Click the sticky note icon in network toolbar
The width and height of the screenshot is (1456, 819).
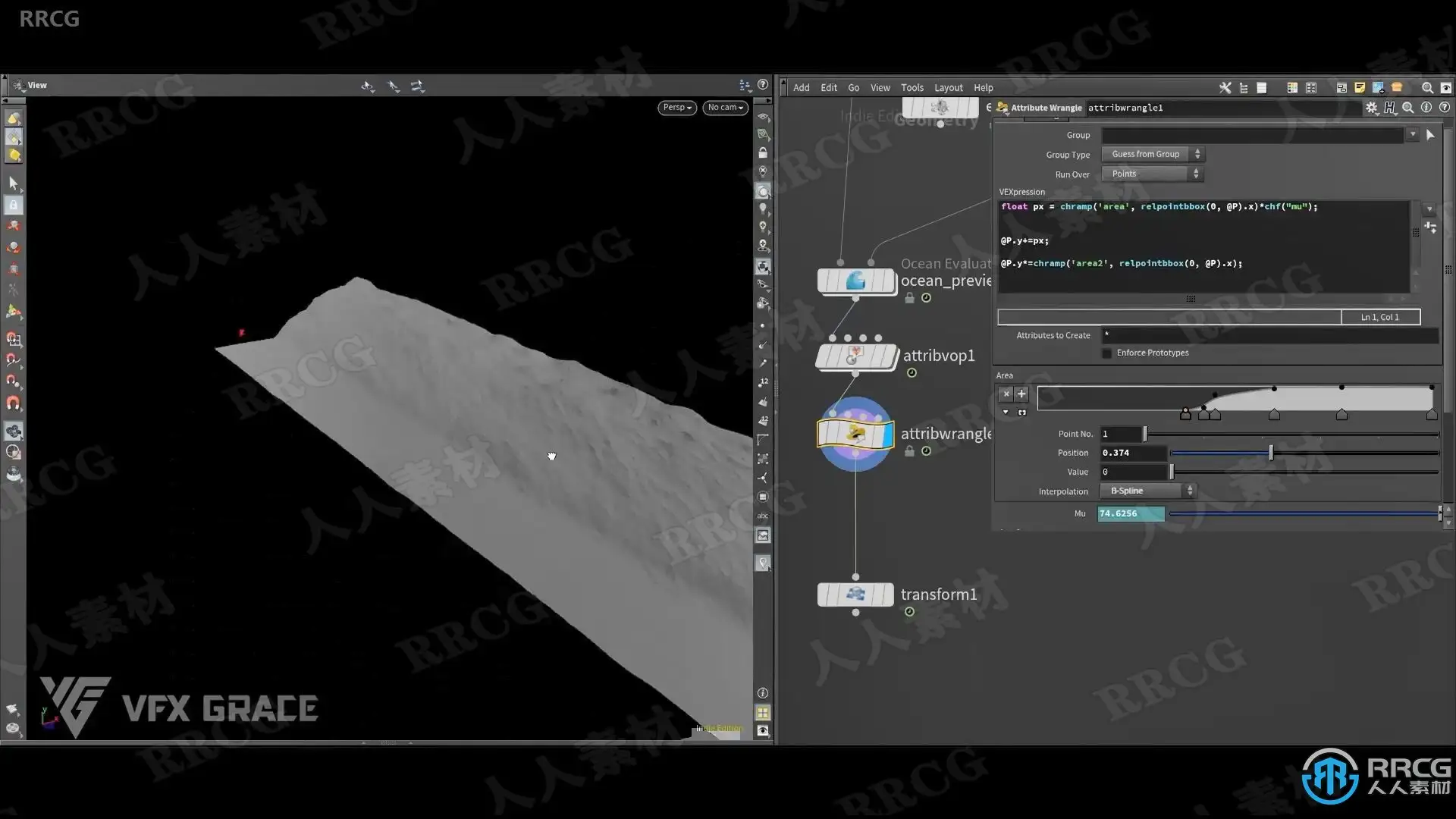(x=1360, y=88)
